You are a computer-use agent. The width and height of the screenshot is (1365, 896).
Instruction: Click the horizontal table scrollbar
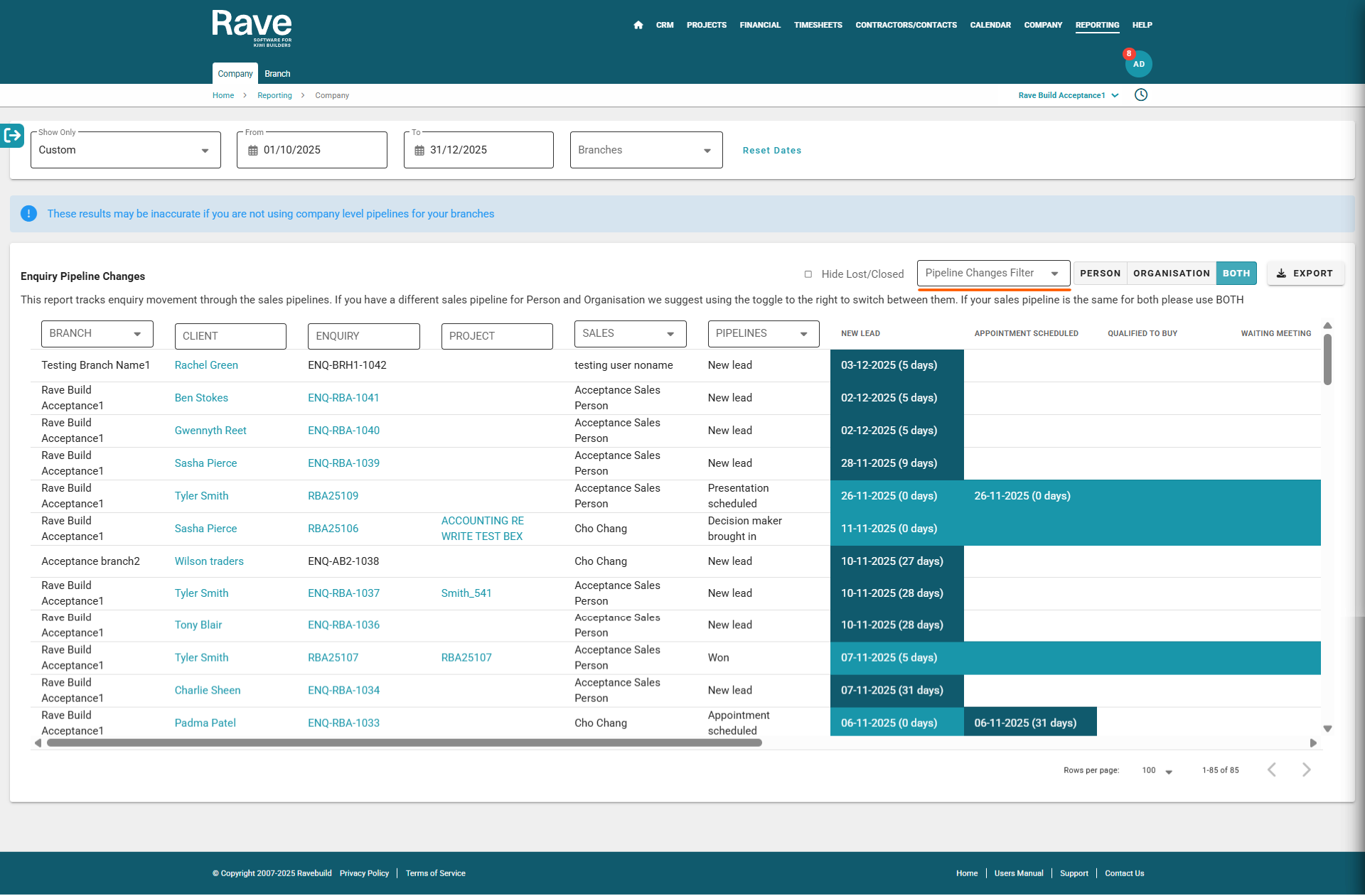coord(404,743)
